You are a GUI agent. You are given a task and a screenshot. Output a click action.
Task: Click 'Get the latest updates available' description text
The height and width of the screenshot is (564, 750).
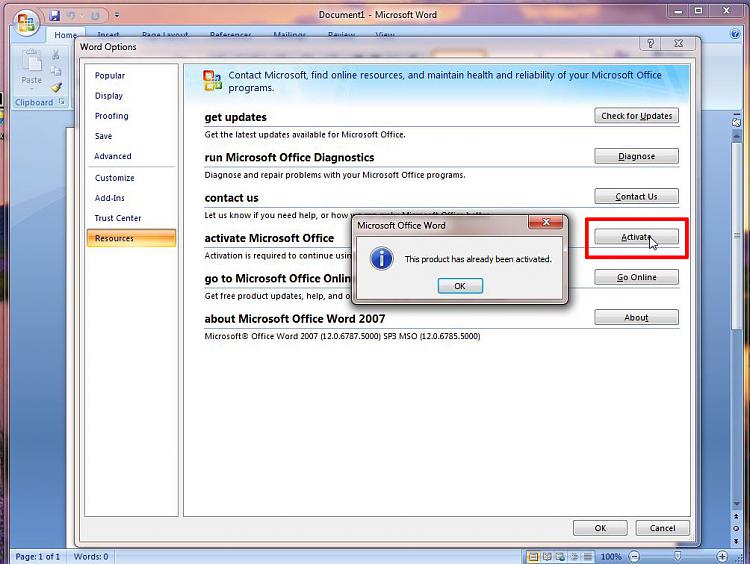point(305,135)
